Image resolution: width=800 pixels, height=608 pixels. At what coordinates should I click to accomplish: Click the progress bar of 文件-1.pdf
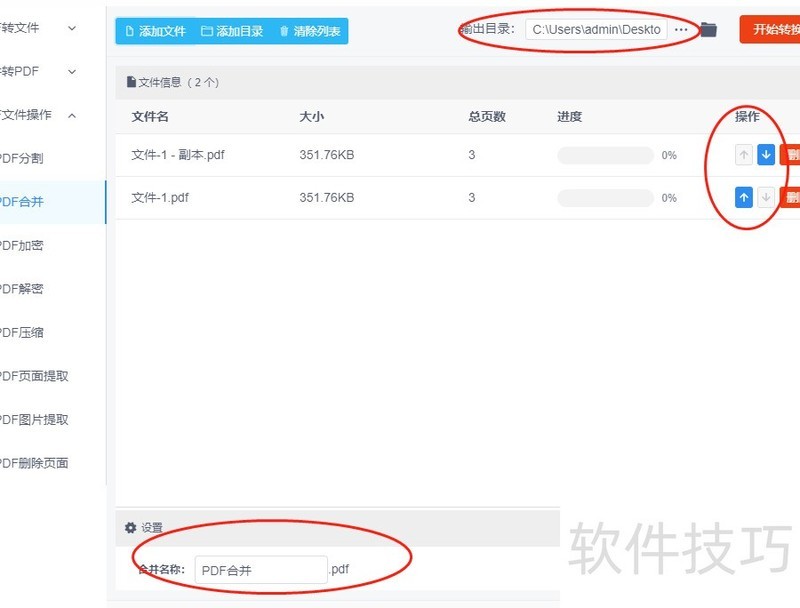tap(605, 197)
